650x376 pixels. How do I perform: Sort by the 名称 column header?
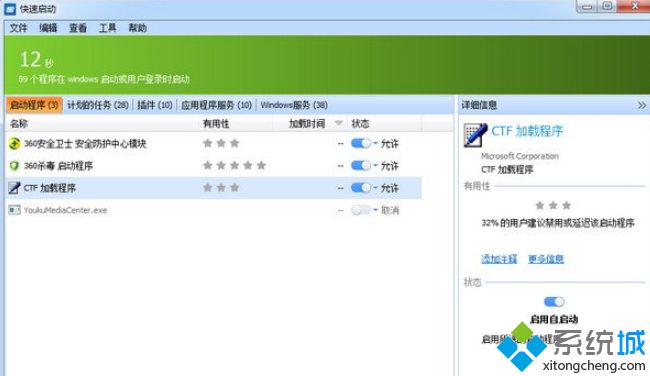point(19,123)
